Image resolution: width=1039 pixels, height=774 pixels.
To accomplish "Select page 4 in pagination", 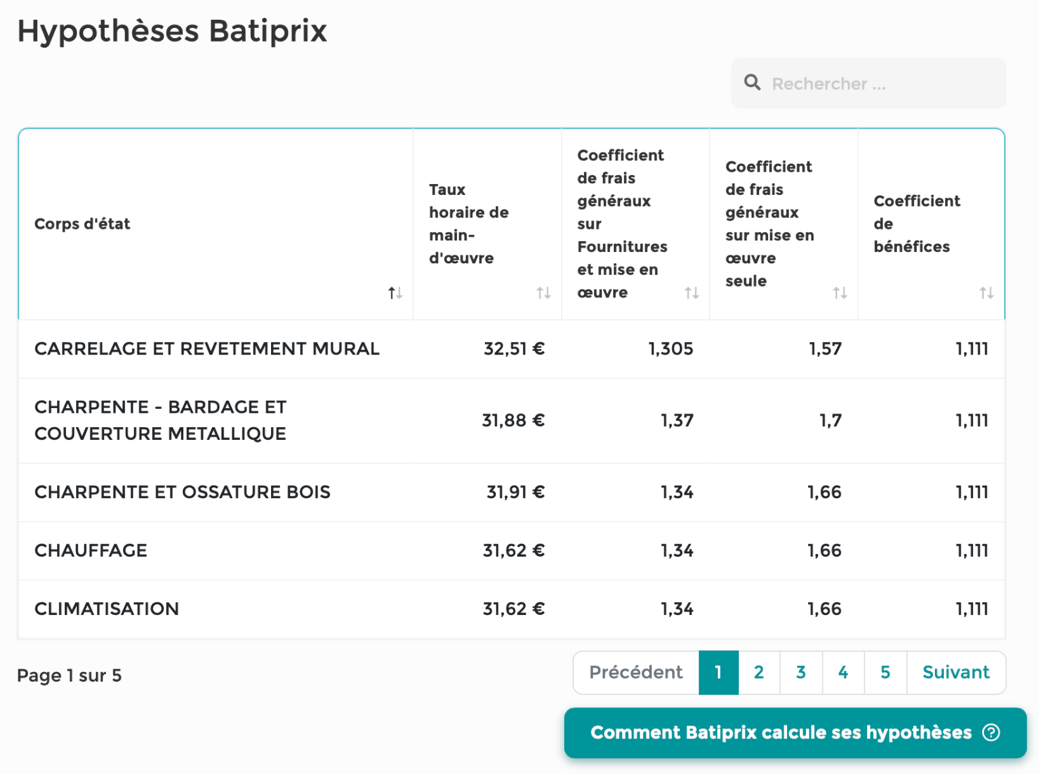I will click(x=843, y=673).
